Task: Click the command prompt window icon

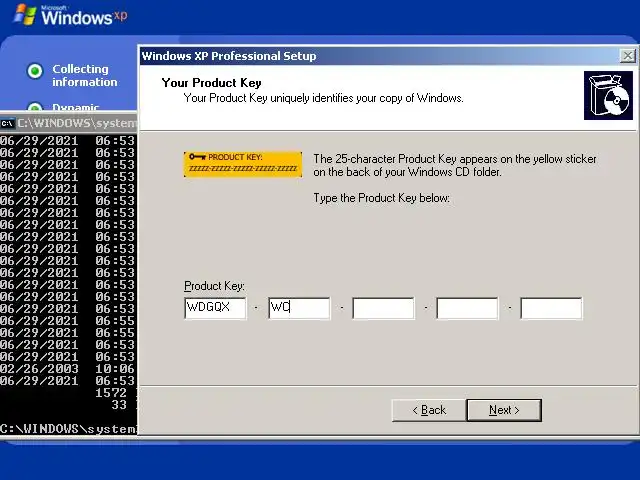Action: pyautogui.click(x=7, y=123)
